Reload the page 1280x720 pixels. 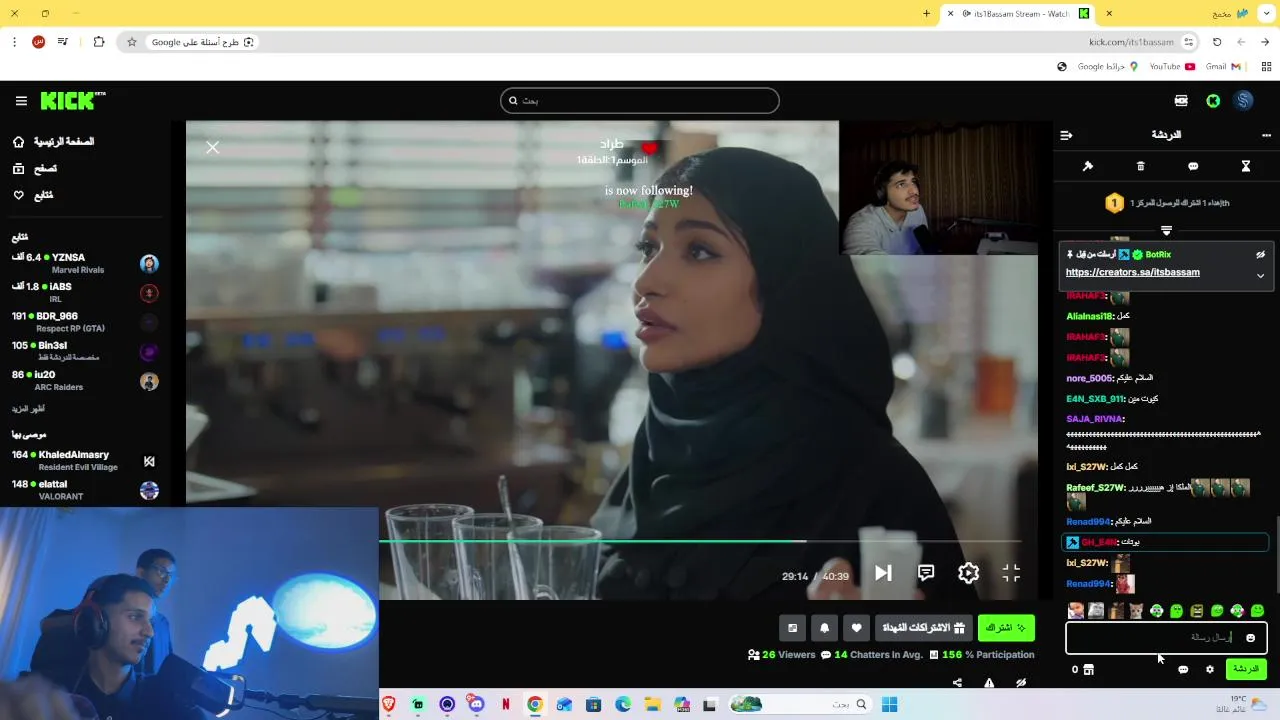point(1217,42)
